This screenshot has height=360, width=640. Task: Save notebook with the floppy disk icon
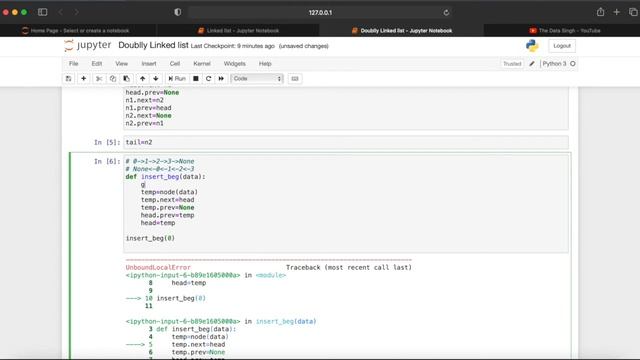tap(69, 78)
